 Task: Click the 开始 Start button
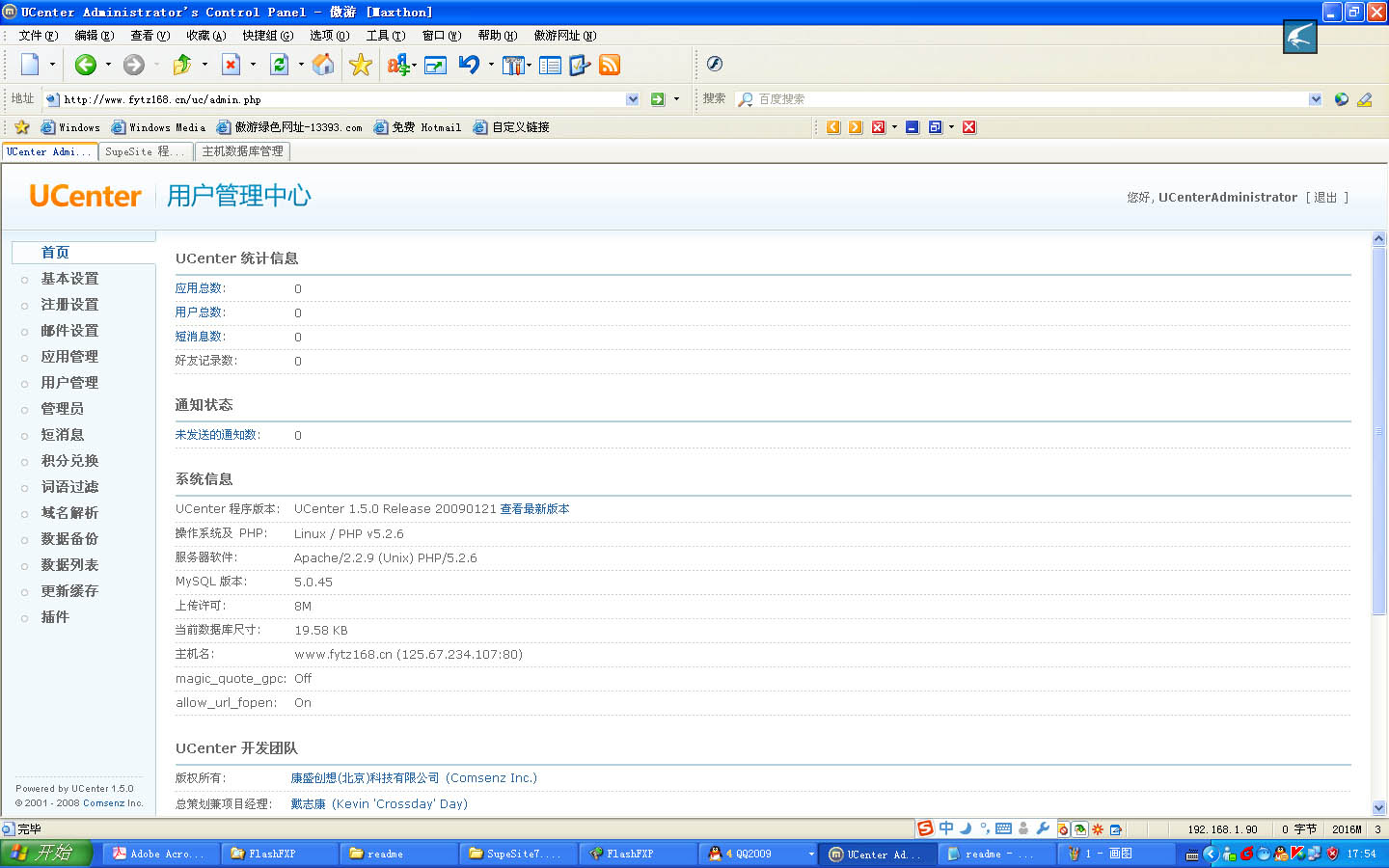[x=46, y=854]
